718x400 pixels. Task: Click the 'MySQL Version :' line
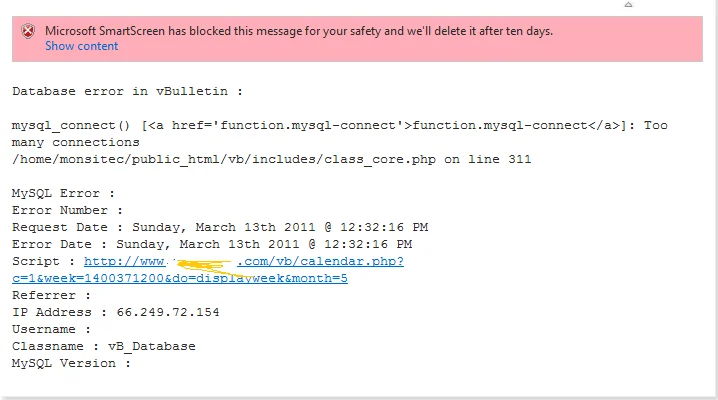72,363
